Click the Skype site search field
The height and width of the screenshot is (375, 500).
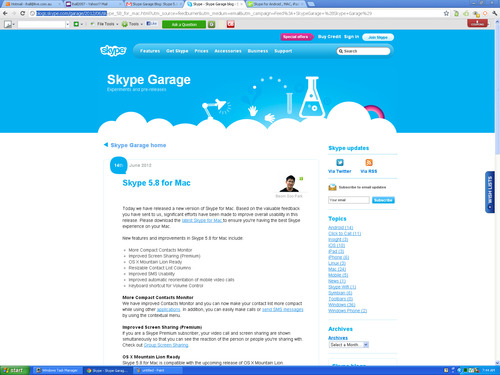[x=363, y=51]
